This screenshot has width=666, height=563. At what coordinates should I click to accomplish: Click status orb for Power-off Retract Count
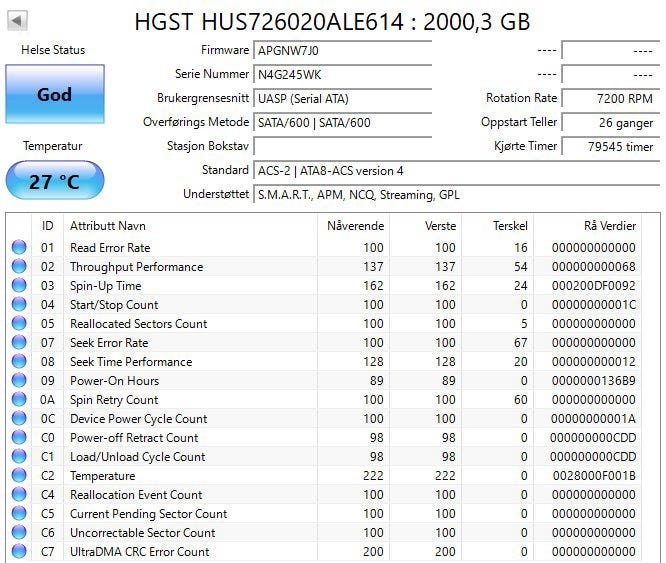coord(19,437)
